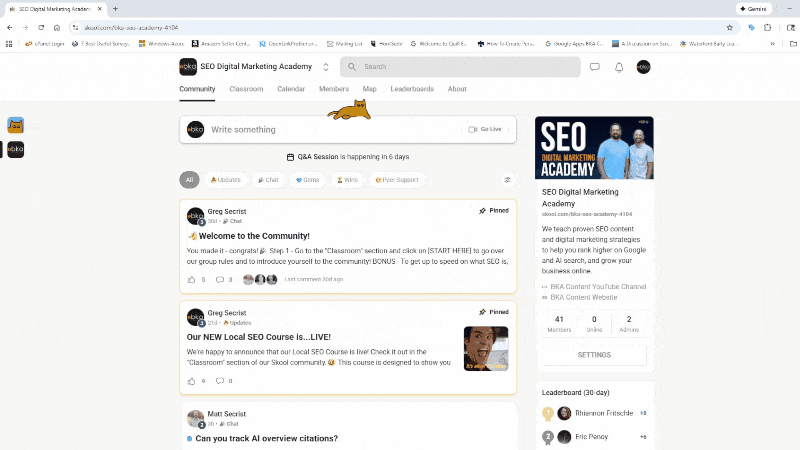Like the Welcome to the Community post
This screenshot has width=800, height=450.
point(191,280)
